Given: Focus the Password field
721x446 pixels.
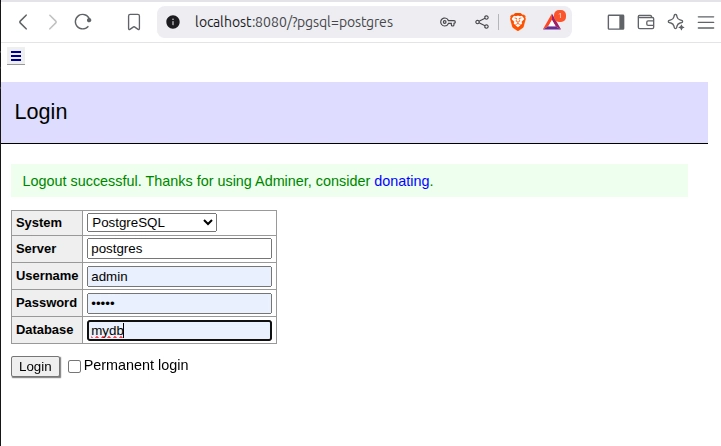Looking at the screenshot, I should [179, 303].
